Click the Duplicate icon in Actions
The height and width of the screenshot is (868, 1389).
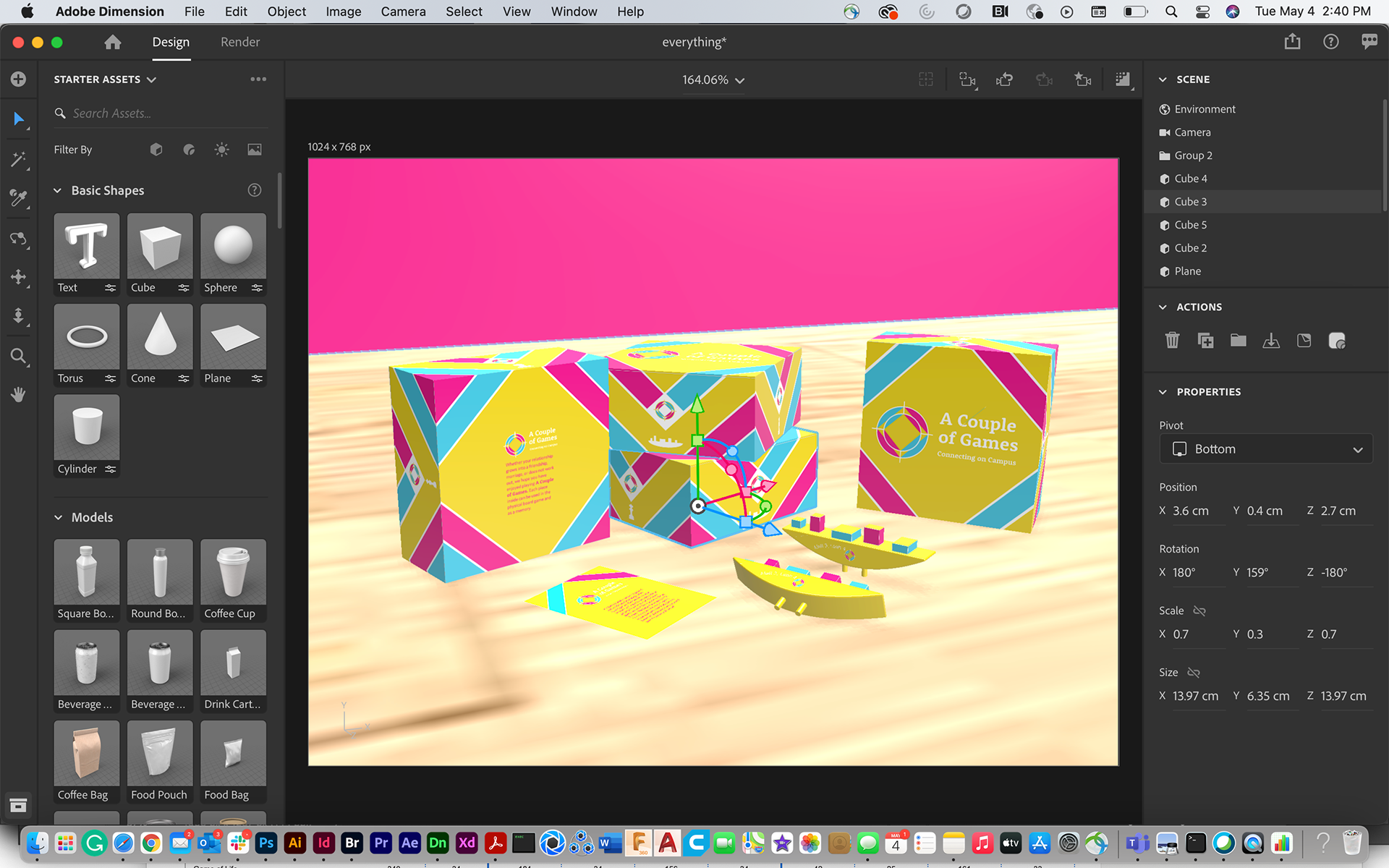coord(1205,340)
